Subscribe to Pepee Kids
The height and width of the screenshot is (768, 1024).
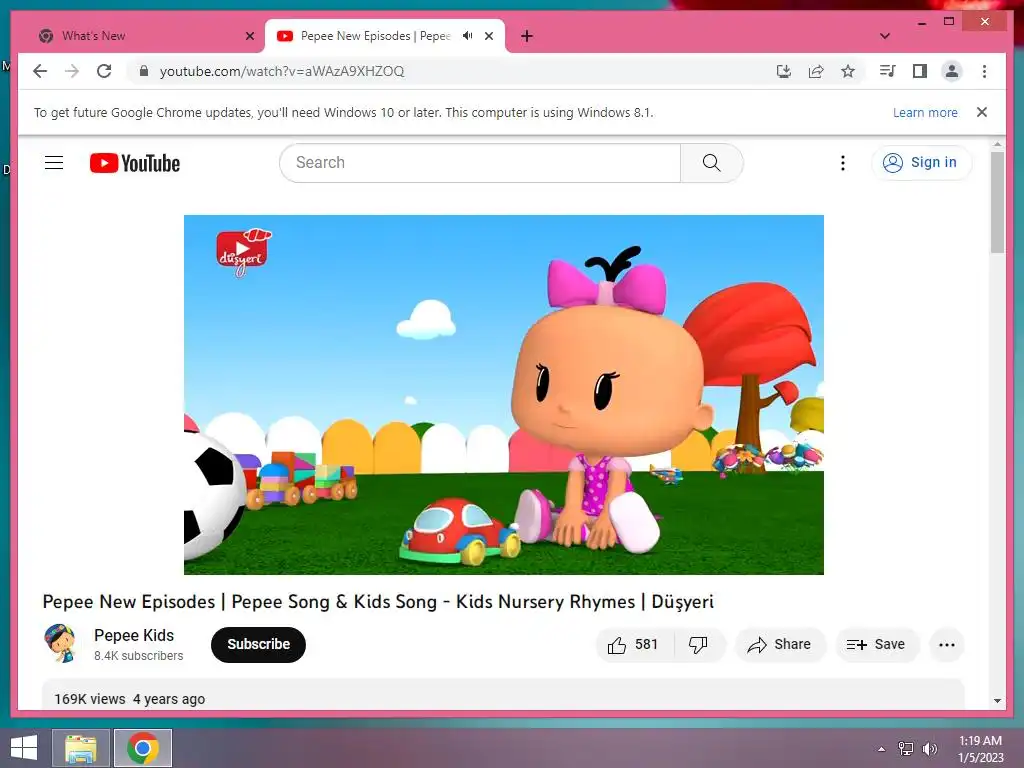[x=258, y=645]
